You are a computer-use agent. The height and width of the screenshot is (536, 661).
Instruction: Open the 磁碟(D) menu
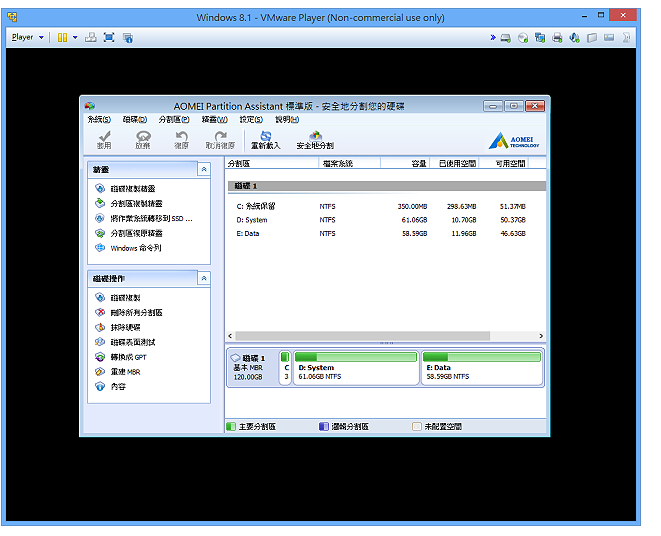pyautogui.click(x=135, y=120)
